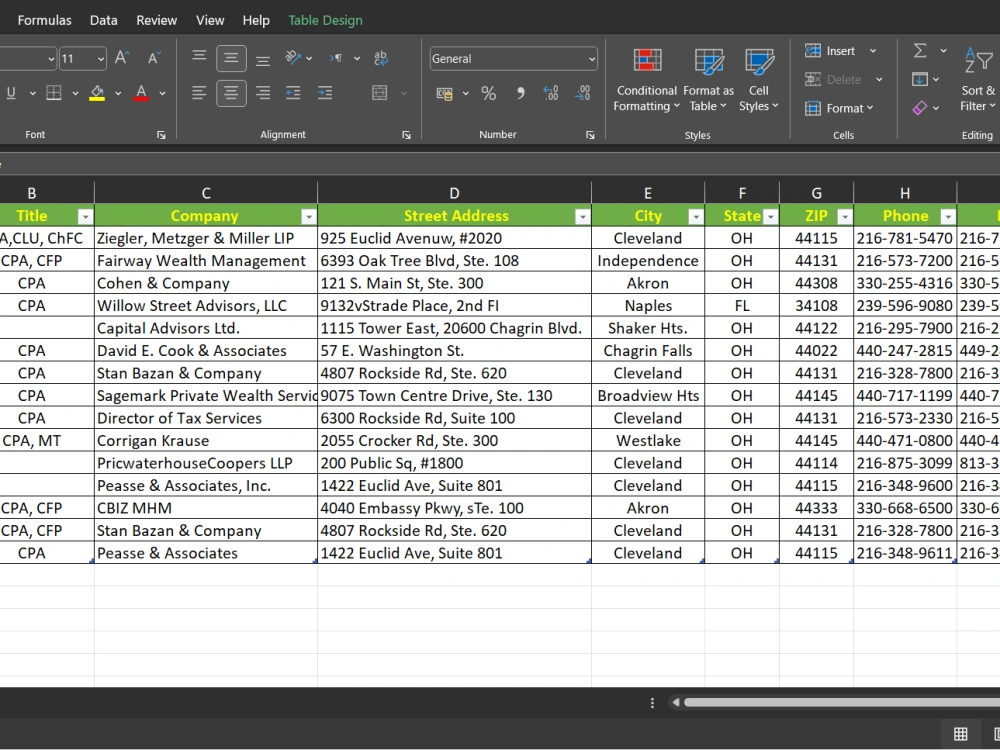
Task: Click horizontal scrollbar thumb
Action: [842, 703]
